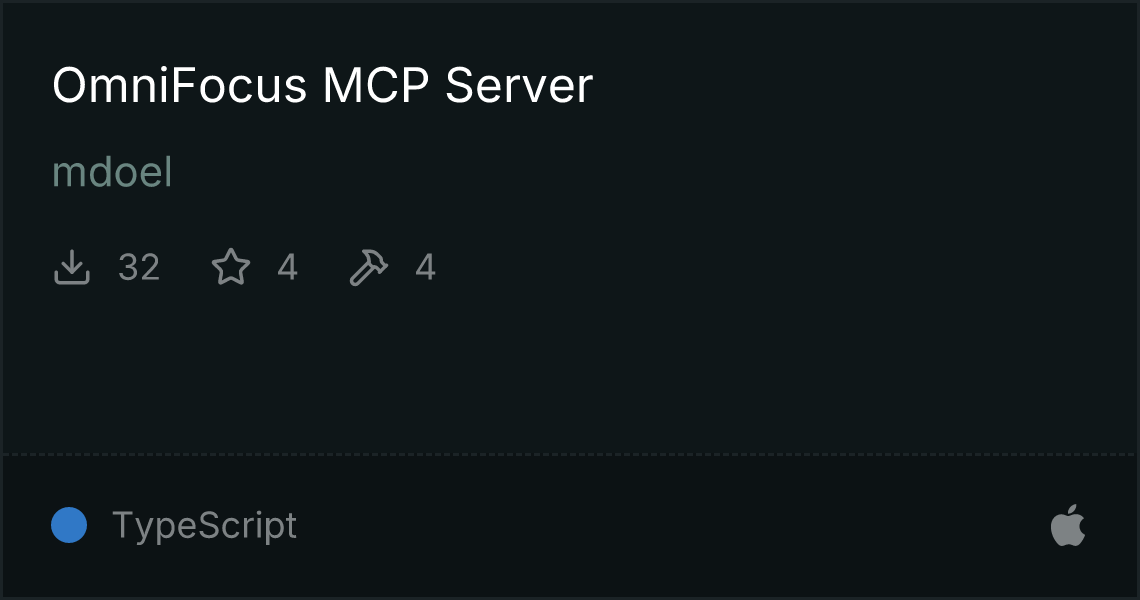Screen dimensions: 1140x600
Task: Click the hammer tools icon
Action: click(x=369, y=267)
